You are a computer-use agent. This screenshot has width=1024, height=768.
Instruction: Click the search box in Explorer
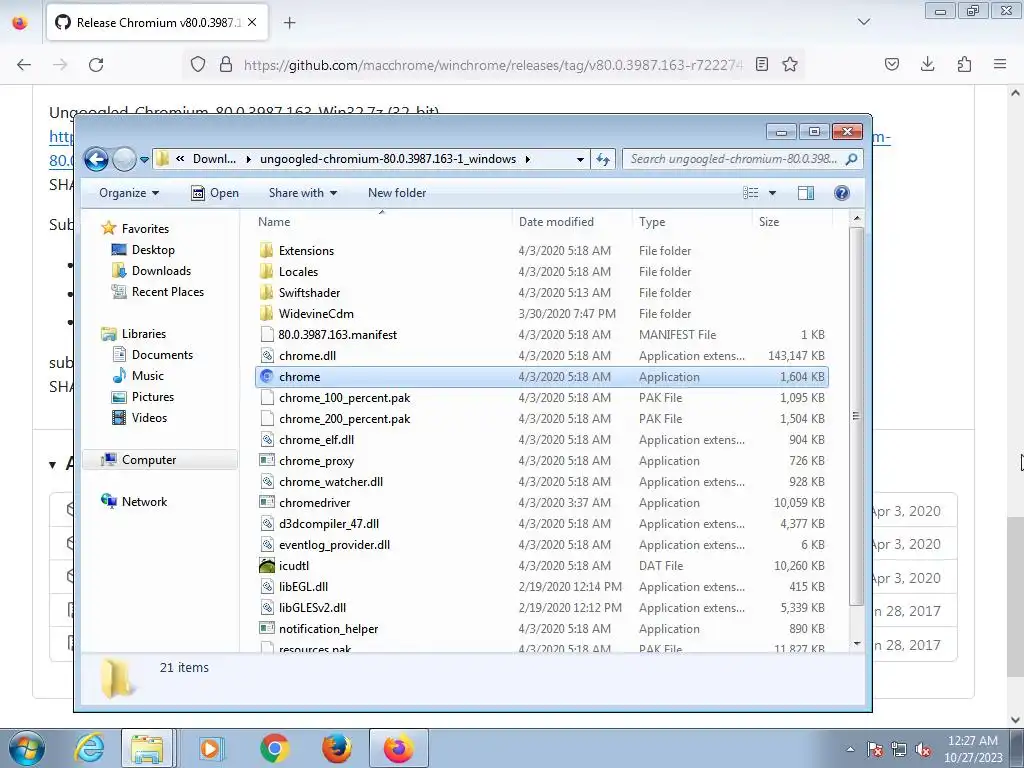pyautogui.click(x=743, y=159)
